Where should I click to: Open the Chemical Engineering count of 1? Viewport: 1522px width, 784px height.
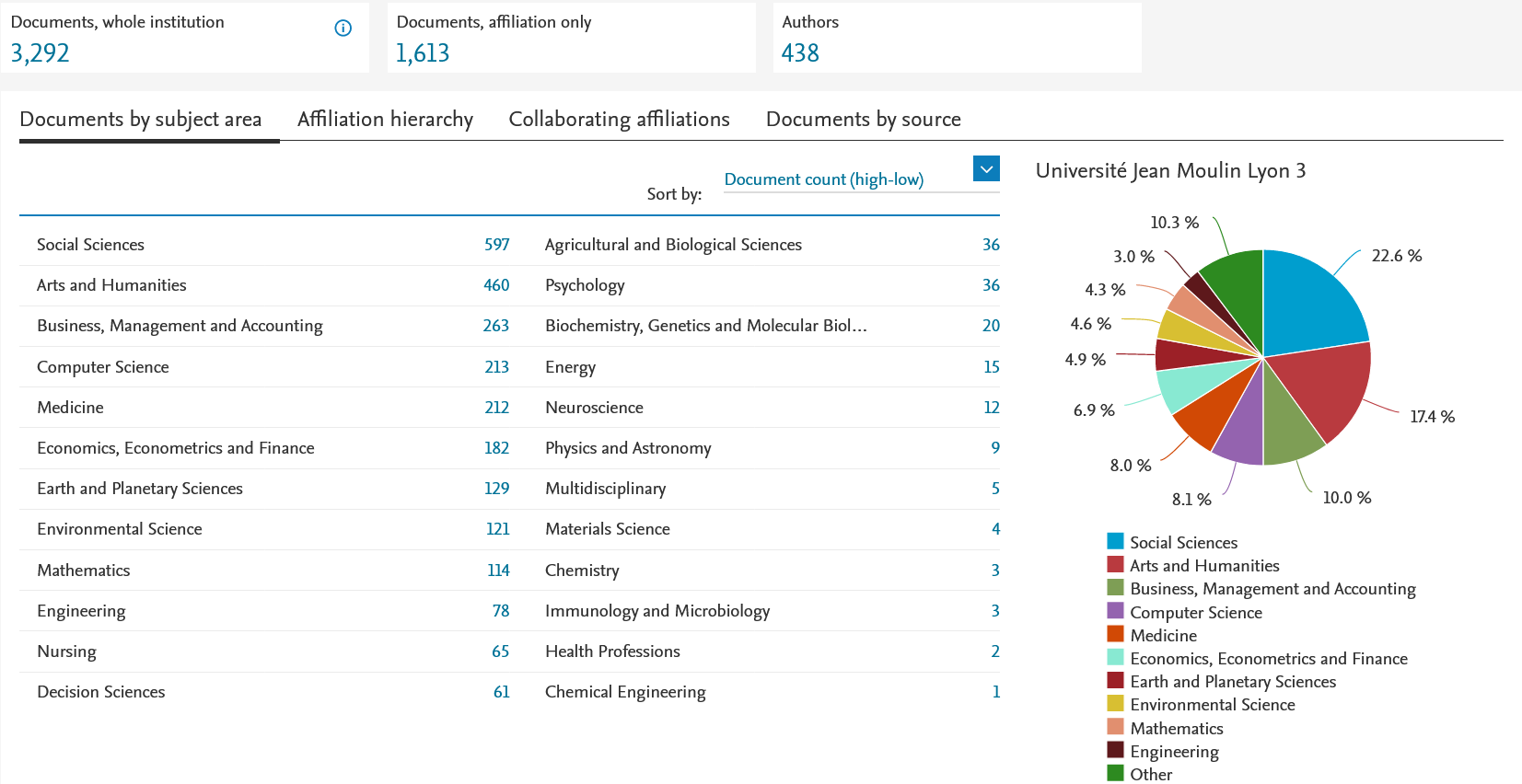point(995,692)
